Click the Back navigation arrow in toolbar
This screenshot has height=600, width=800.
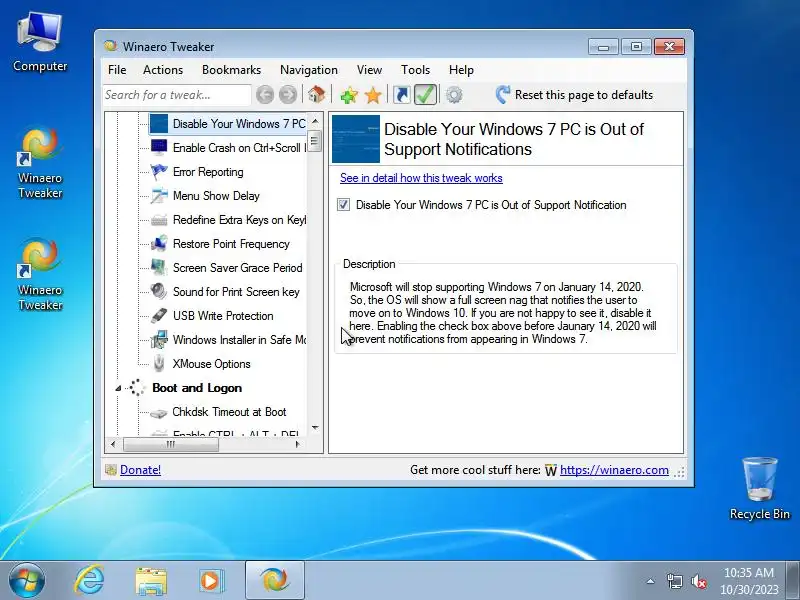point(265,95)
